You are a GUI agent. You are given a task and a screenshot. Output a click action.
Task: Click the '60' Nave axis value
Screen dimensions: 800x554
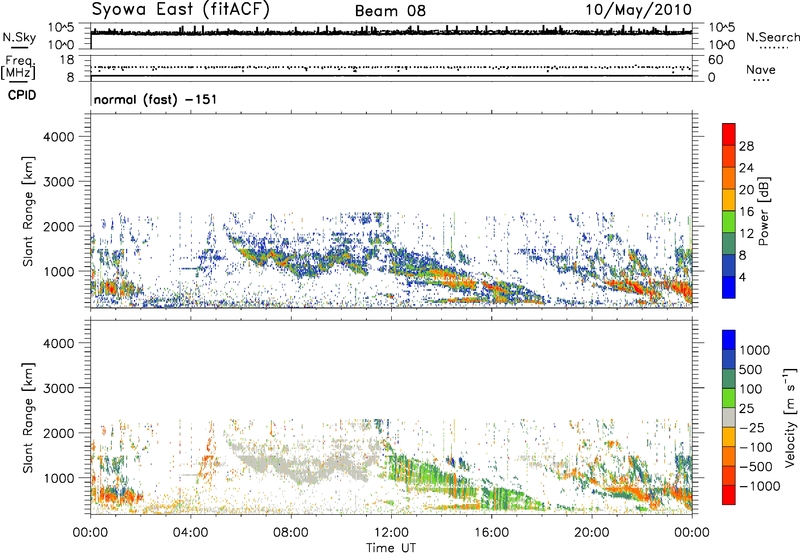(x=715, y=60)
